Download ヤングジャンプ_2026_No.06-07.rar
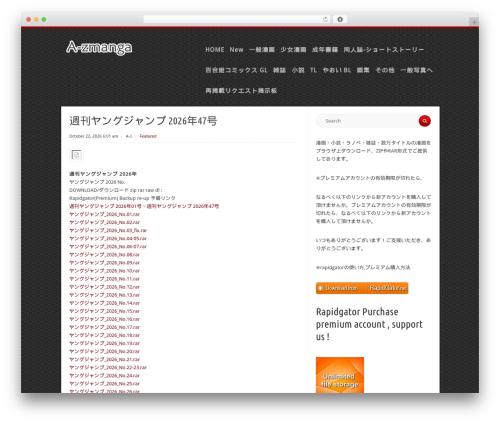The height and width of the screenshot is (423, 500). pyautogui.click(x=108, y=247)
